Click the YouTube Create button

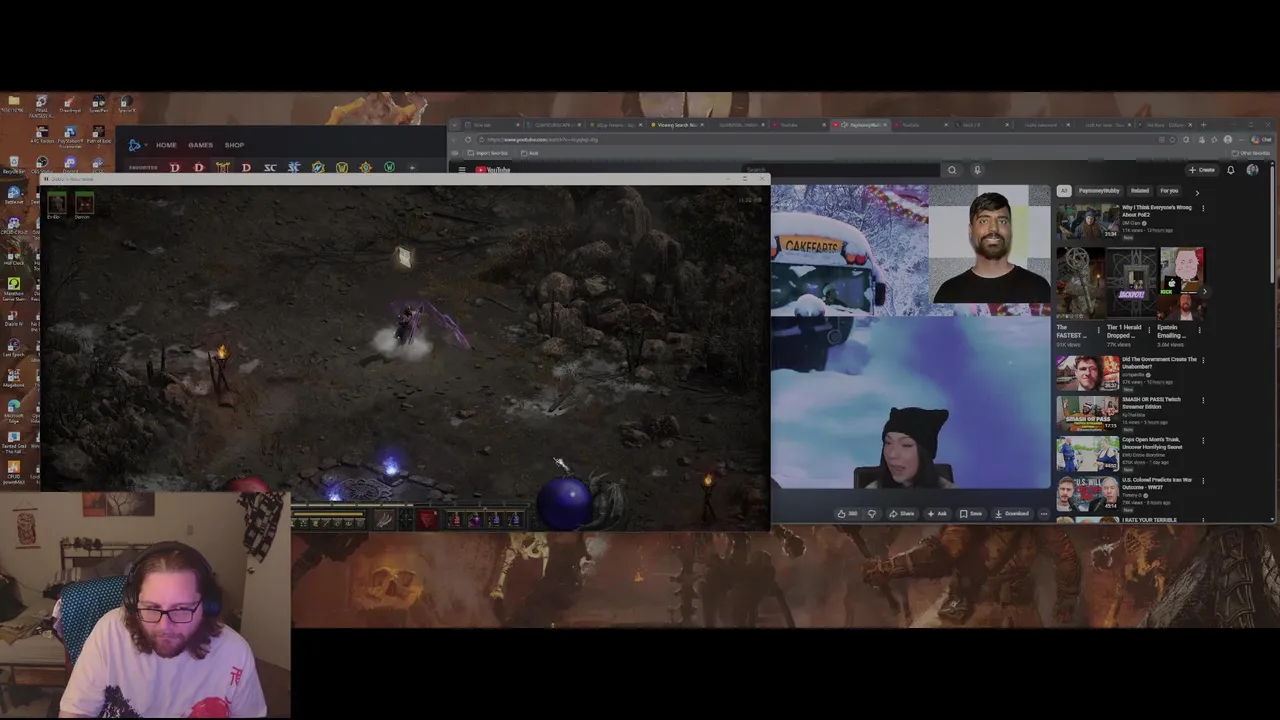(x=1202, y=170)
